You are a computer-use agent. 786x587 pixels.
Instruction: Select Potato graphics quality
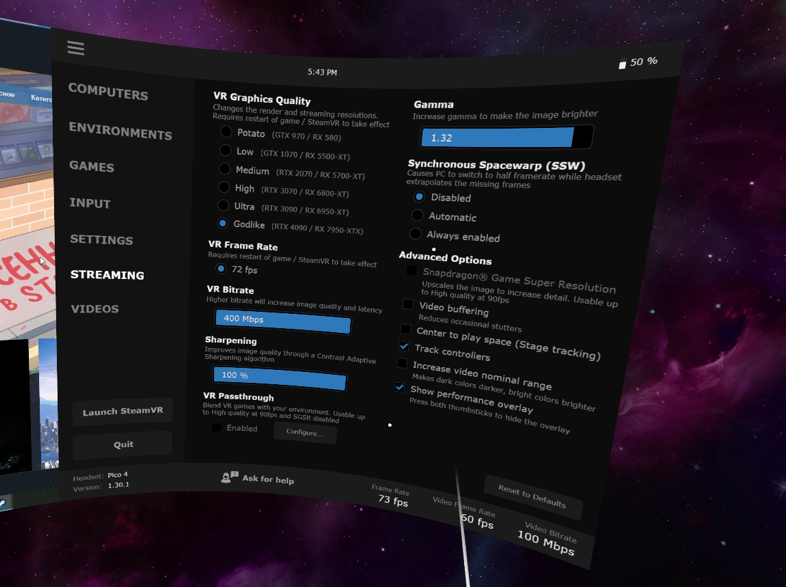(226, 132)
